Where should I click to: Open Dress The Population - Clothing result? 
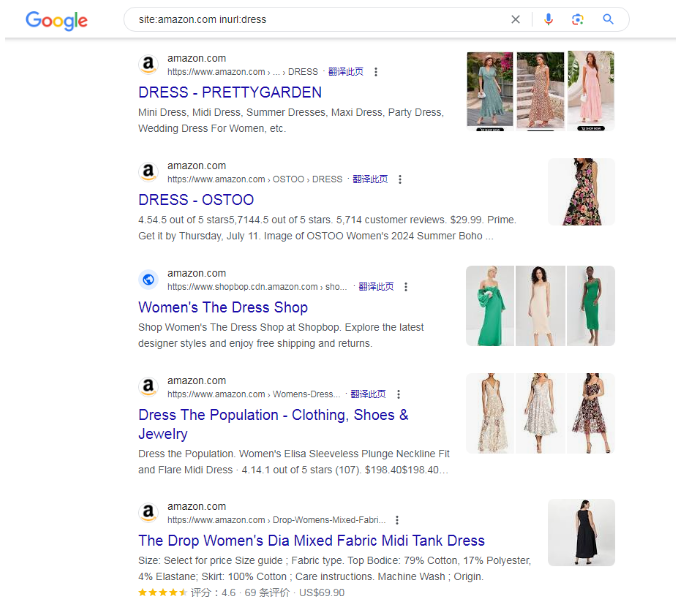pos(273,424)
